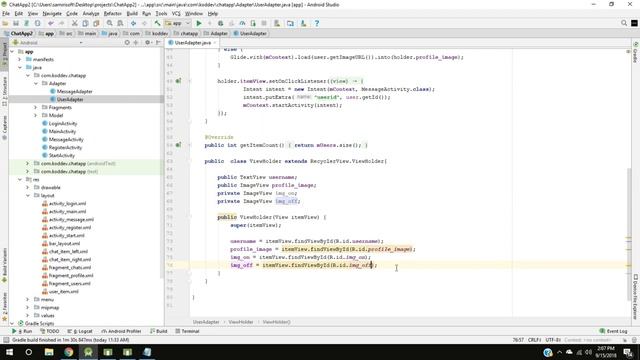Open the File menu
Screen dimensions: 640x360
click(x=6, y=13)
